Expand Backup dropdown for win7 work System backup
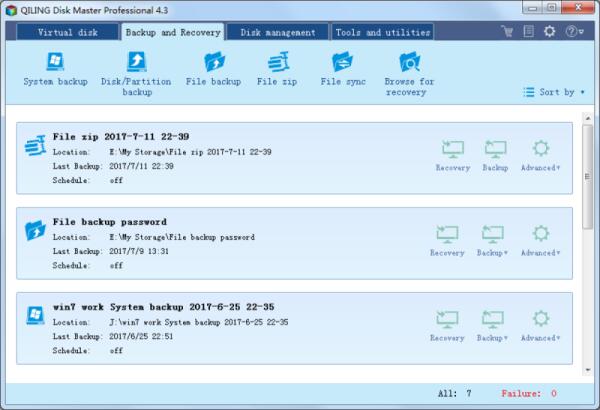 tap(494, 324)
